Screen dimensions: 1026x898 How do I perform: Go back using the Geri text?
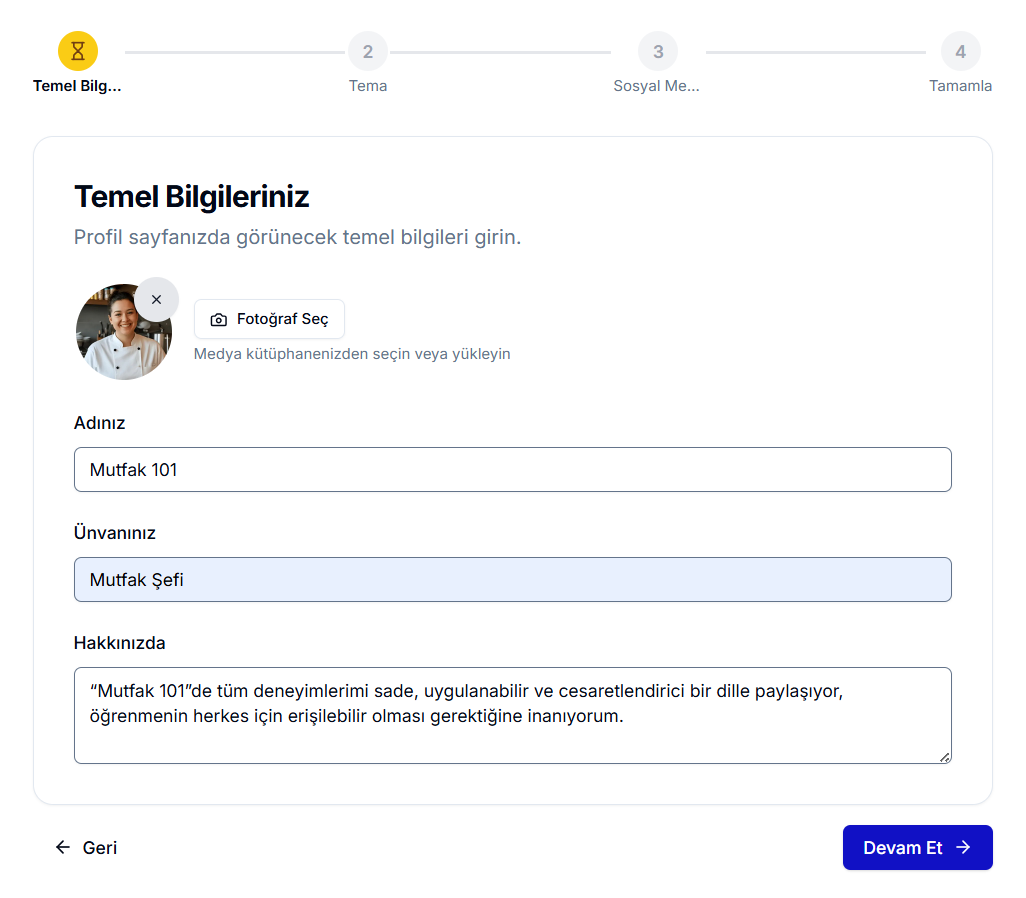pos(100,848)
